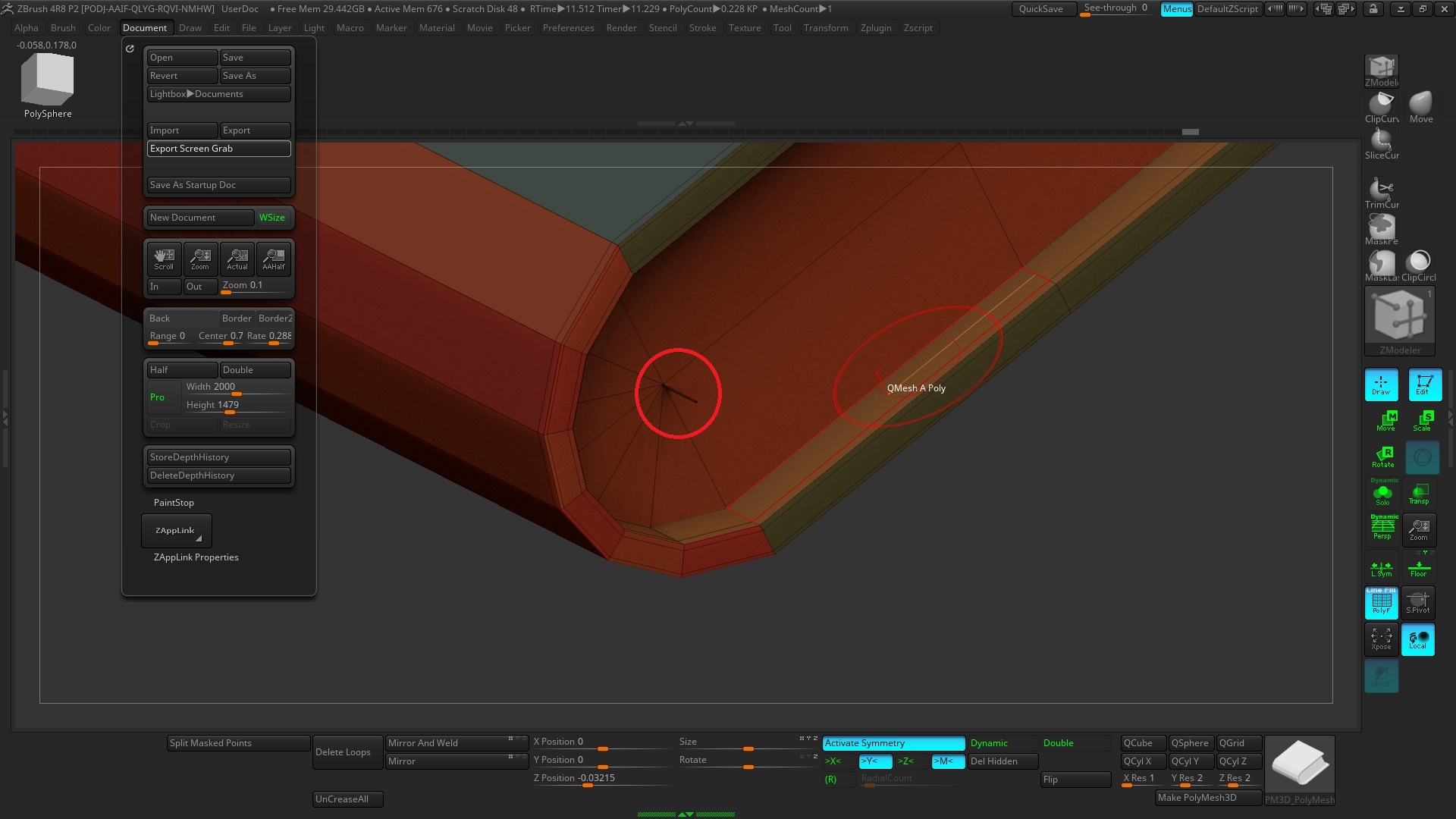Image resolution: width=1456 pixels, height=819 pixels.
Task: Toggle Dynamic subdivision
Action: coord(1002,743)
